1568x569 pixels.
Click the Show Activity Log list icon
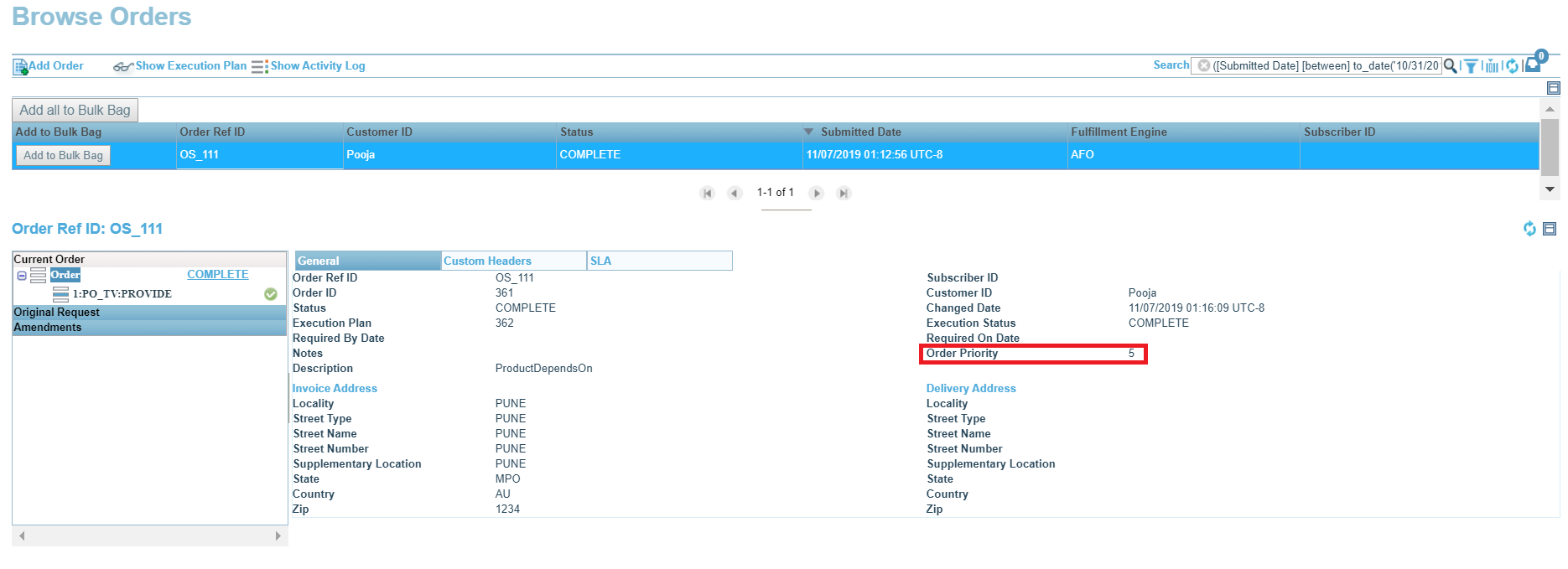tap(260, 66)
